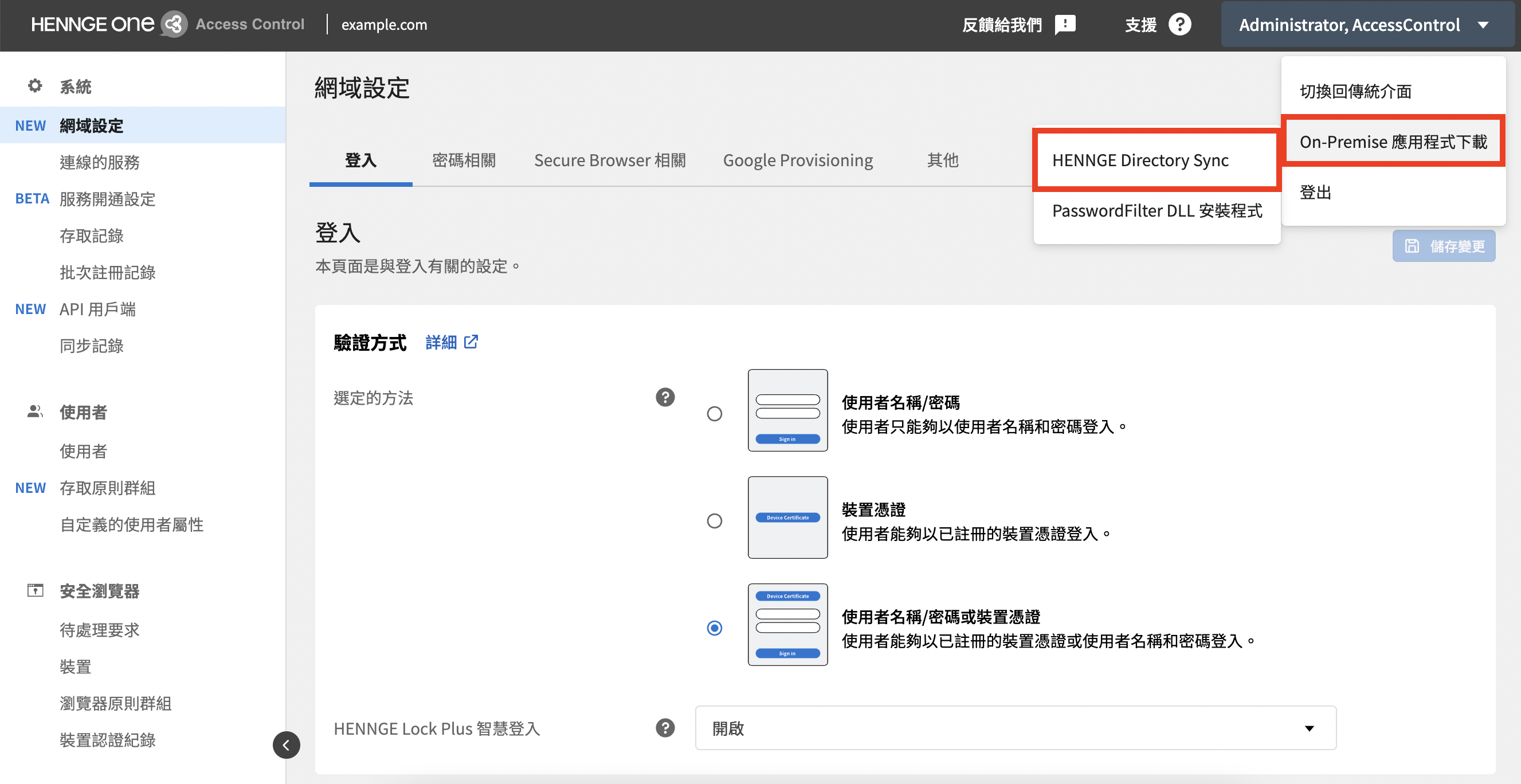Viewport: 1521px width, 784px height.
Task: Open the Secure Browser 相關 tab
Action: point(609,160)
